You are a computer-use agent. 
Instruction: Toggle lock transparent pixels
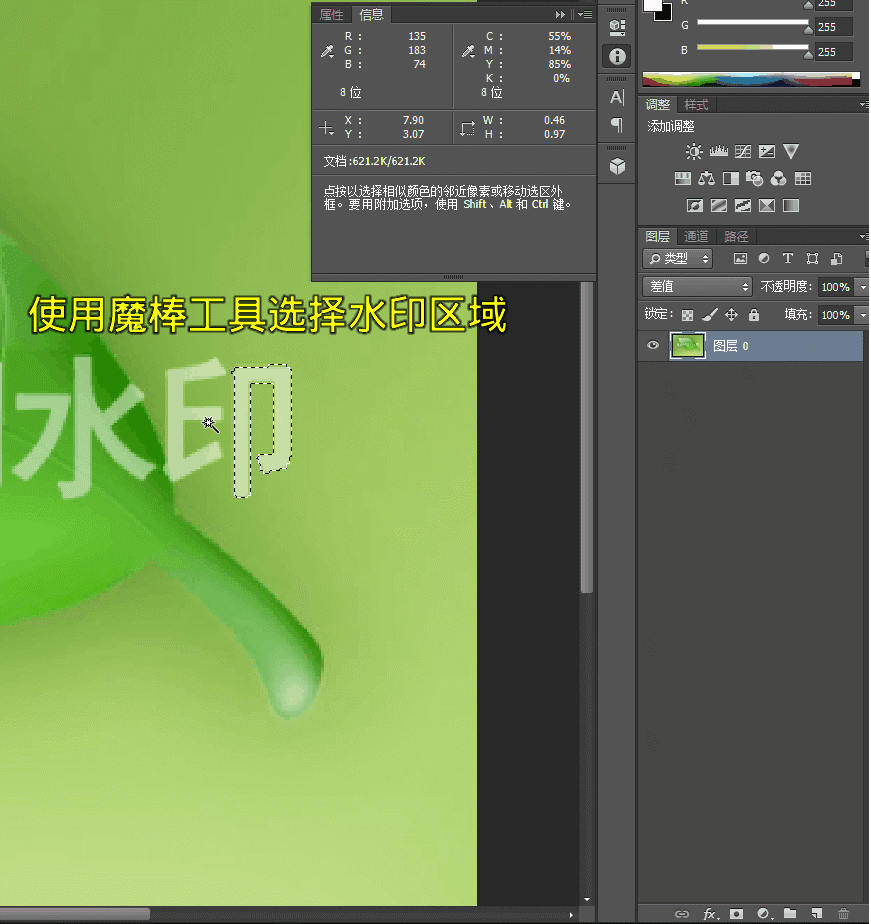(687, 315)
